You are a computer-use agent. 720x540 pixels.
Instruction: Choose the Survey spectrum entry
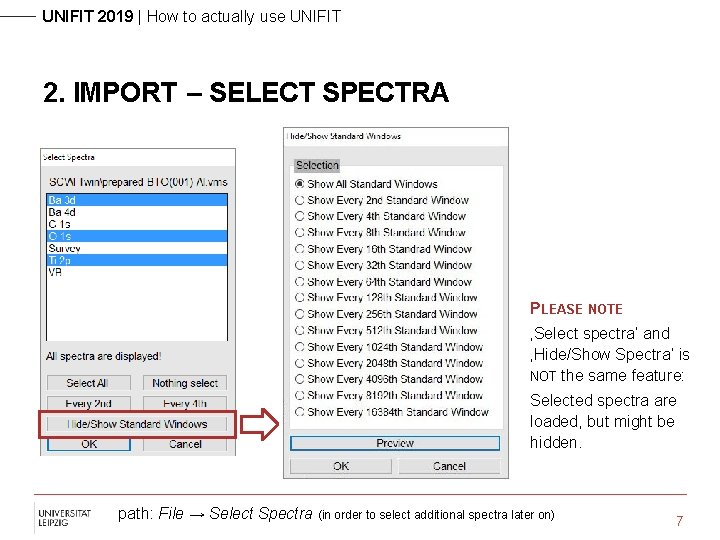(65, 248)
